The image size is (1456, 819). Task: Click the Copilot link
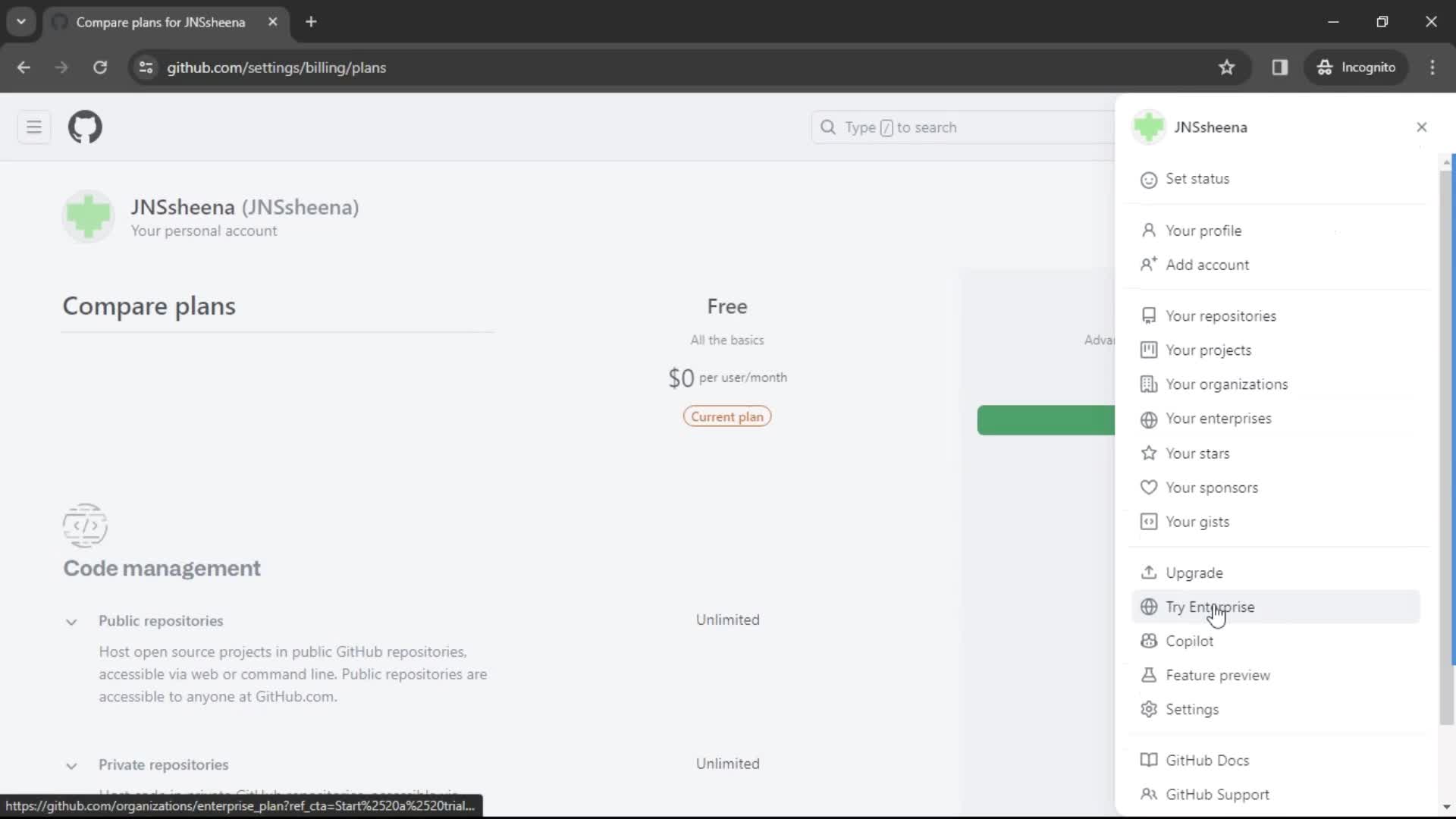(x=1190, y=641)
